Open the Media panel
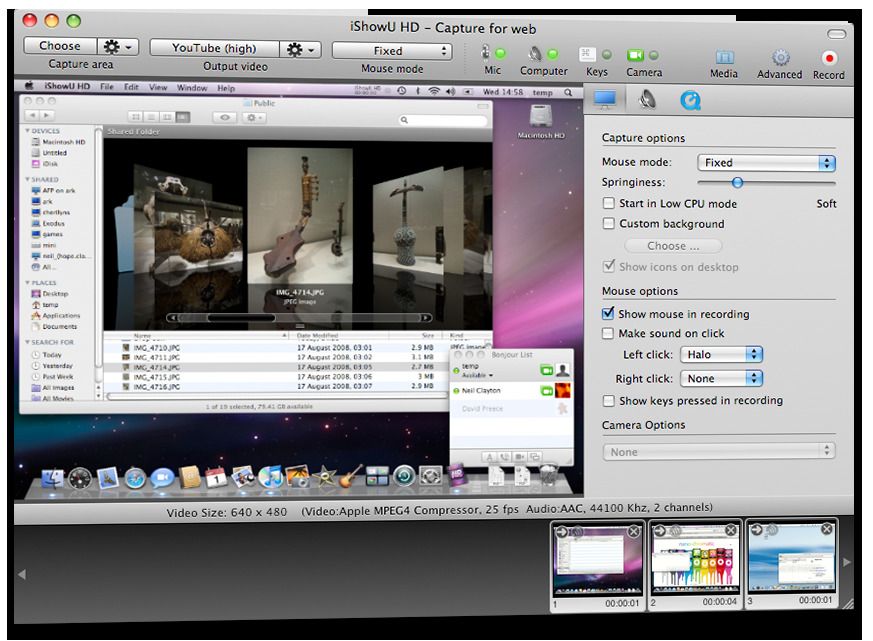This screenshot has width=873, height=641. click(x=724, y=58)
